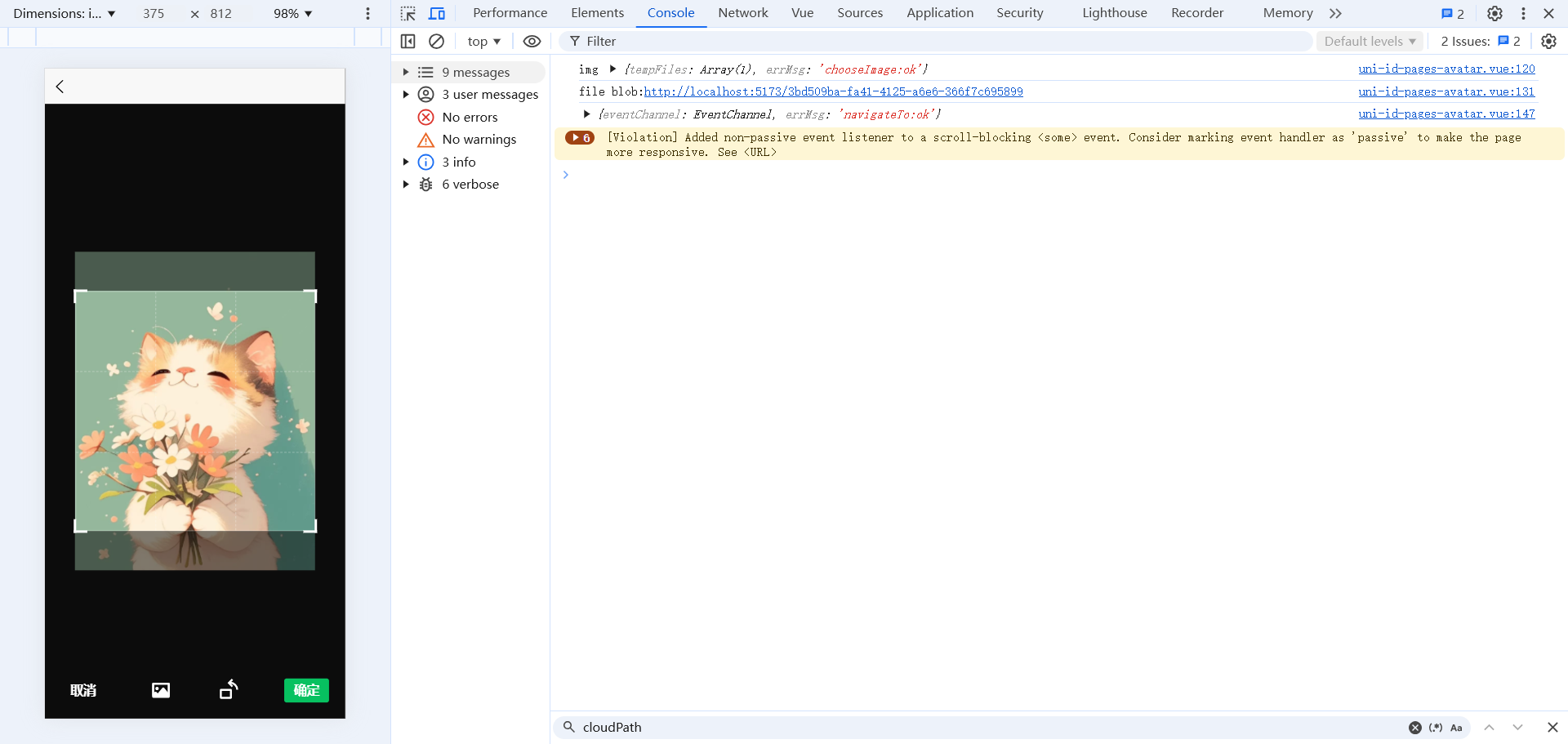Open the Memory tab
This screenshot has height=744, width=1568.
tap(1288, 13)
